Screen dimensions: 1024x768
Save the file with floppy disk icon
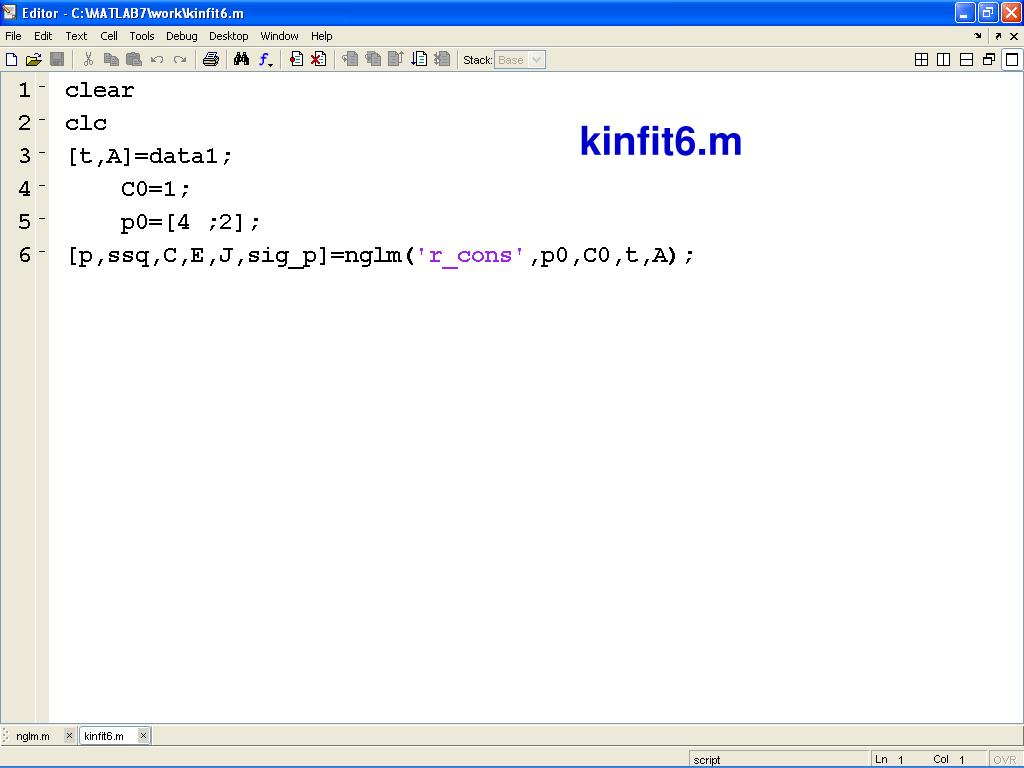[57, 60]
